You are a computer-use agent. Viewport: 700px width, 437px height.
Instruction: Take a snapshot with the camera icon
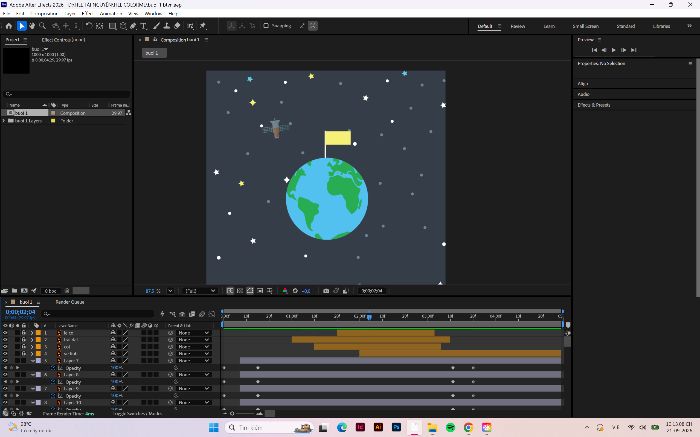pyautogui.click(x=326, y=291)
